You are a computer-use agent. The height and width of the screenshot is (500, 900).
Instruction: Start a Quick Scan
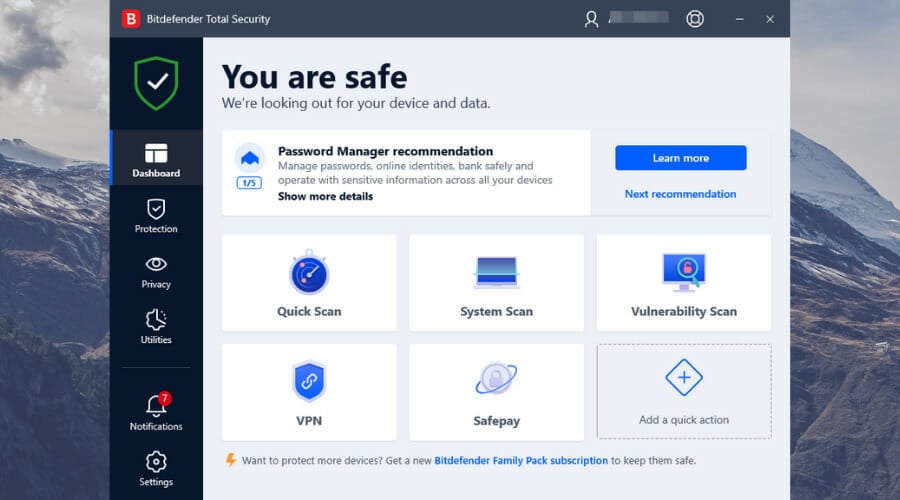click(x=309, y=282)
